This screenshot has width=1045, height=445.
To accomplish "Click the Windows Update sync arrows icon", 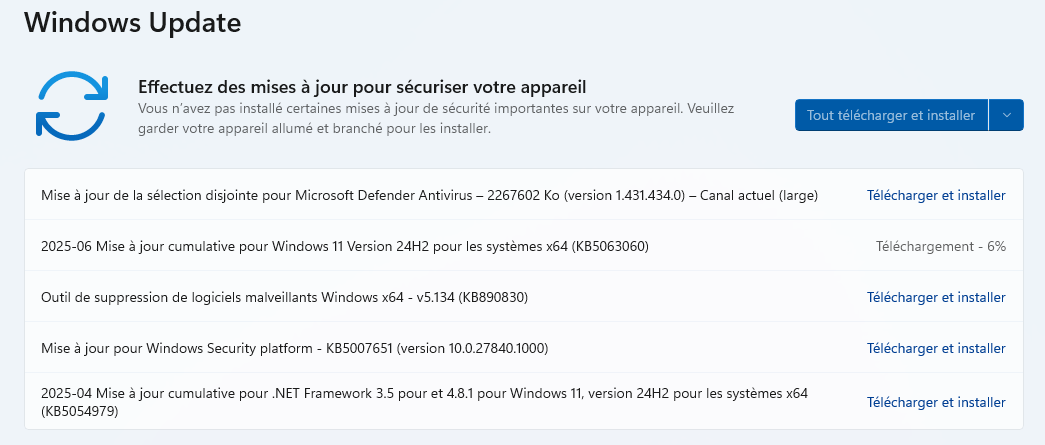I will pos(71,105).
